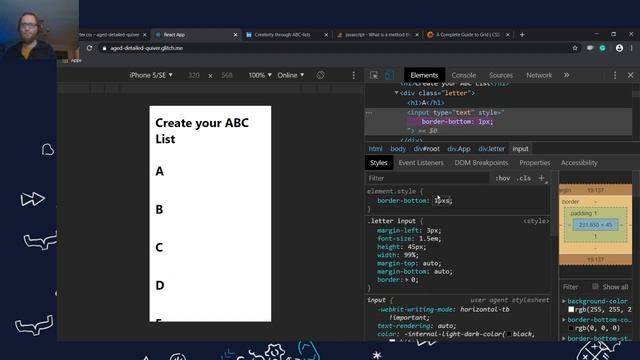
Task: Close the React App tab
Action: click(235, 35)
